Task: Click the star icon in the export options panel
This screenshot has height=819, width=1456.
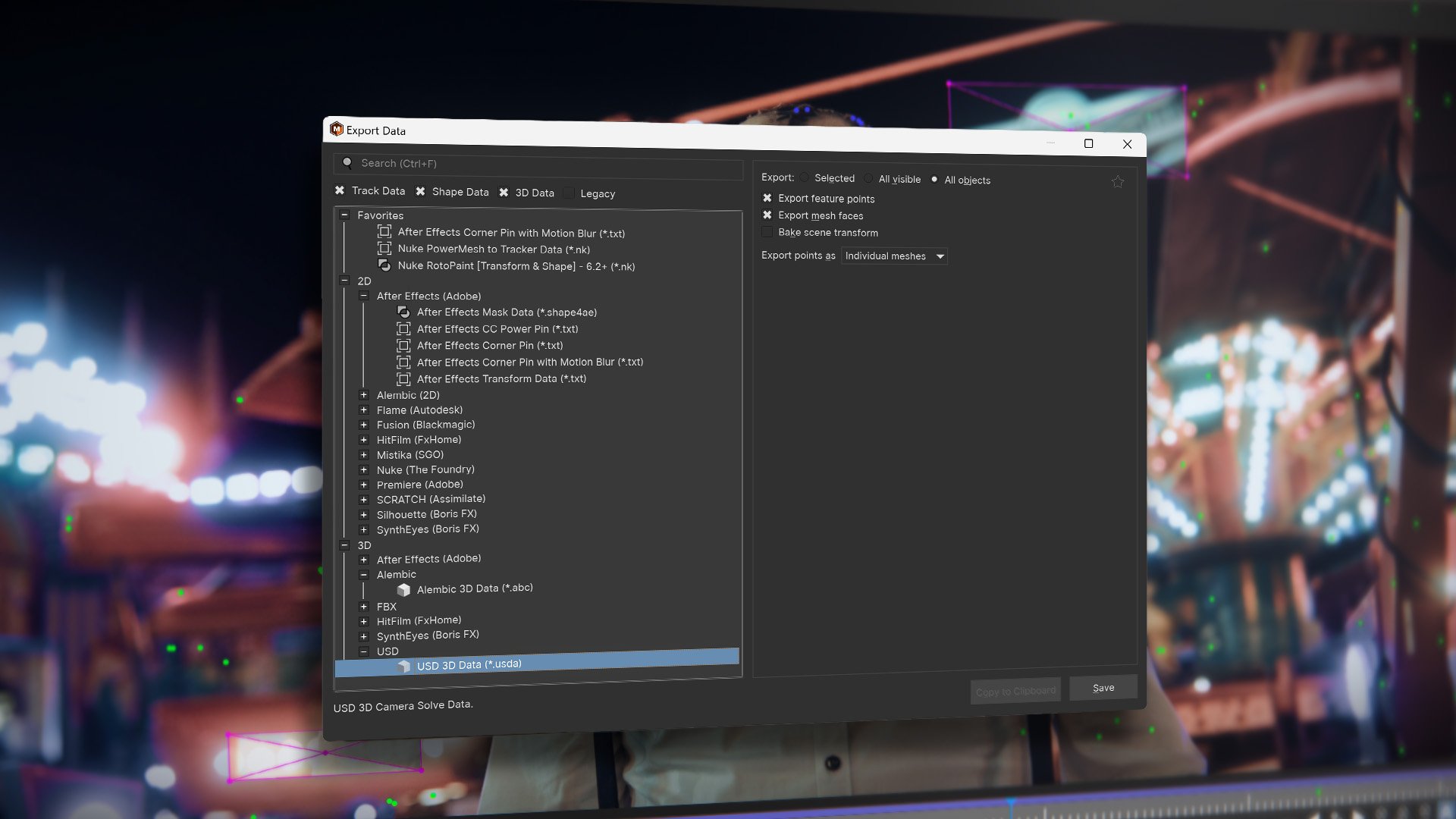Action: coord(1118,181)
